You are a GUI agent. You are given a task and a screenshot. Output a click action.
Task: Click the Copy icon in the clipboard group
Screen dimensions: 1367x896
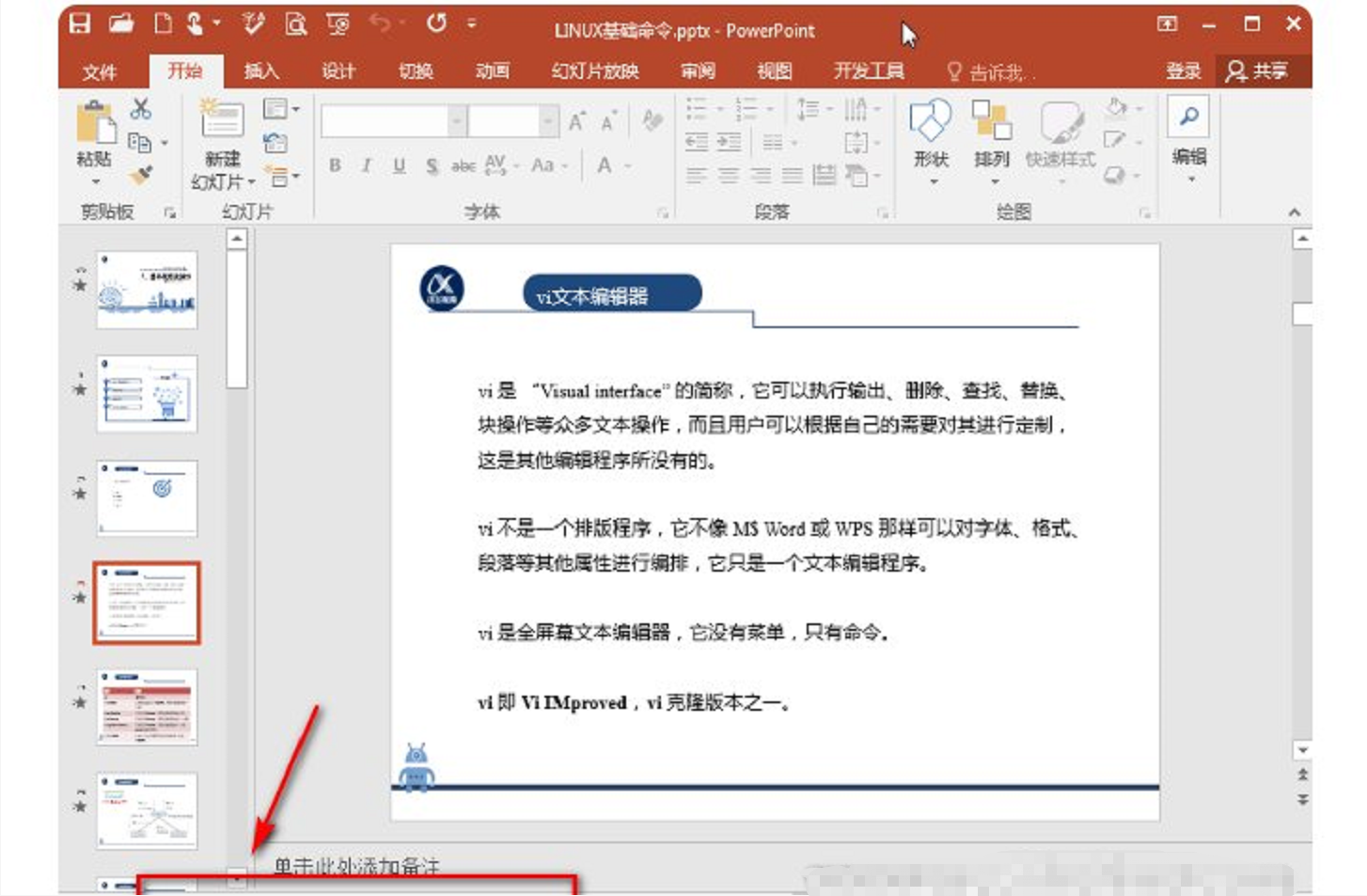point(140,143)
